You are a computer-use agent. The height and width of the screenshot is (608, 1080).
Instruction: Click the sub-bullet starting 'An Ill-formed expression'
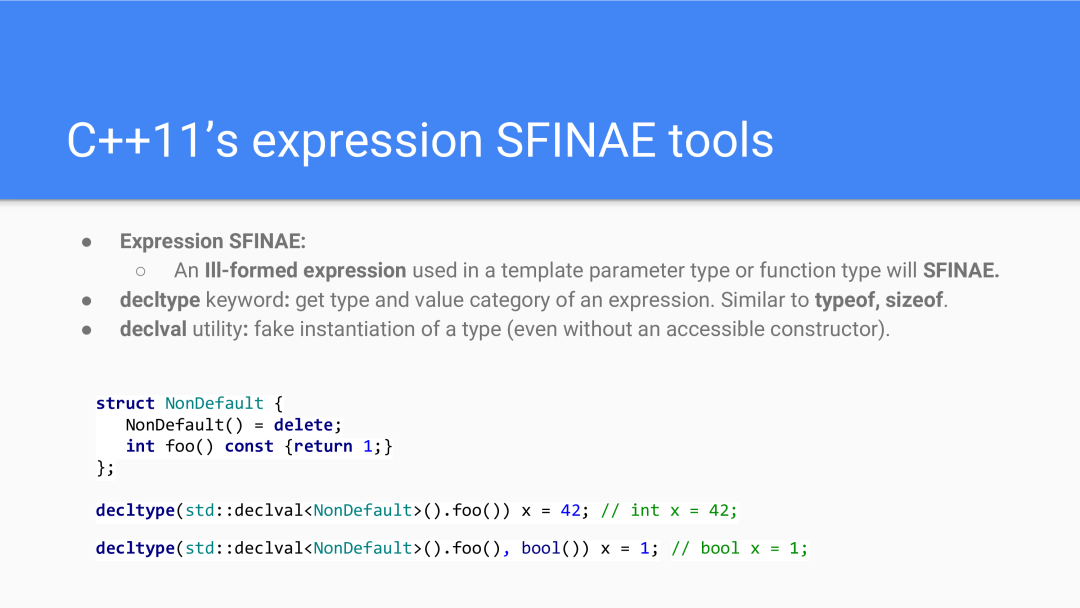click(x=586, y=271)
